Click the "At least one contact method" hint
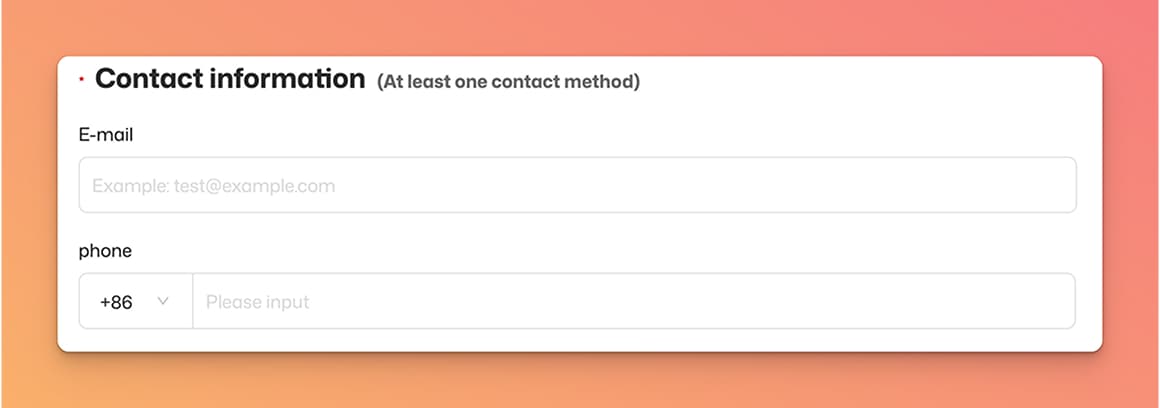The width and height of the screenshot is (1160, 408). (508, 82)
